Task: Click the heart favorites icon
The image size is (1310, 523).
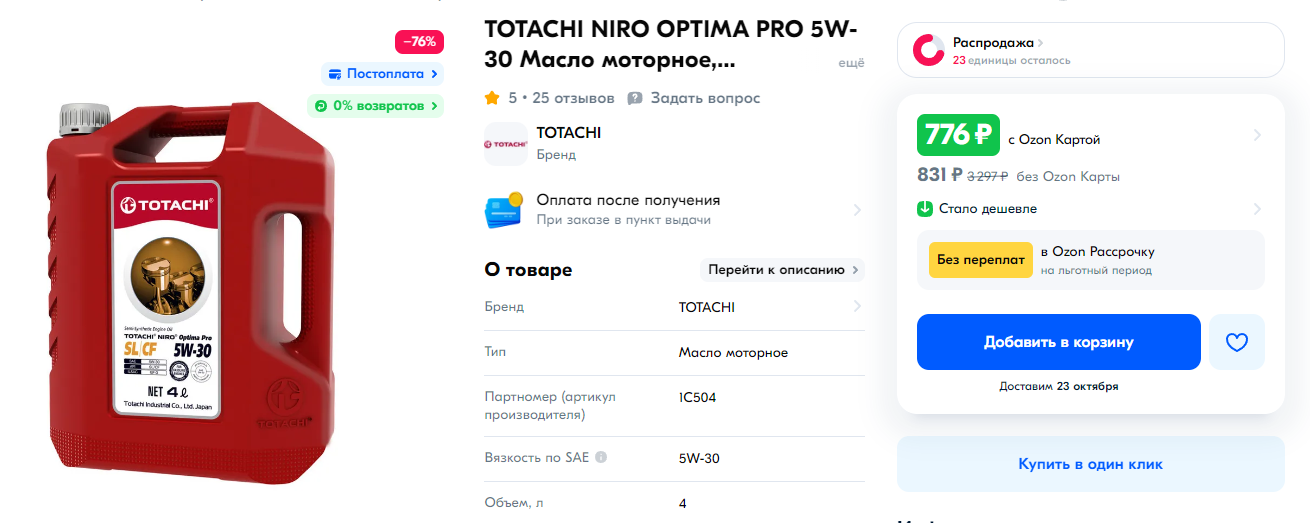Action: (x=1237, y=342)
